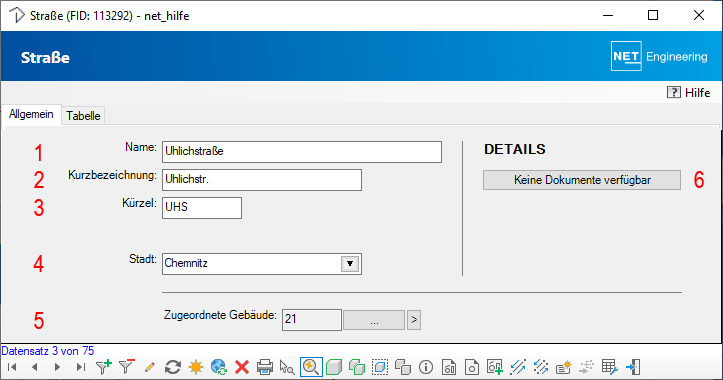
Task: Click the Kürzel field containing UHS
Action: (x=202, y=208)
